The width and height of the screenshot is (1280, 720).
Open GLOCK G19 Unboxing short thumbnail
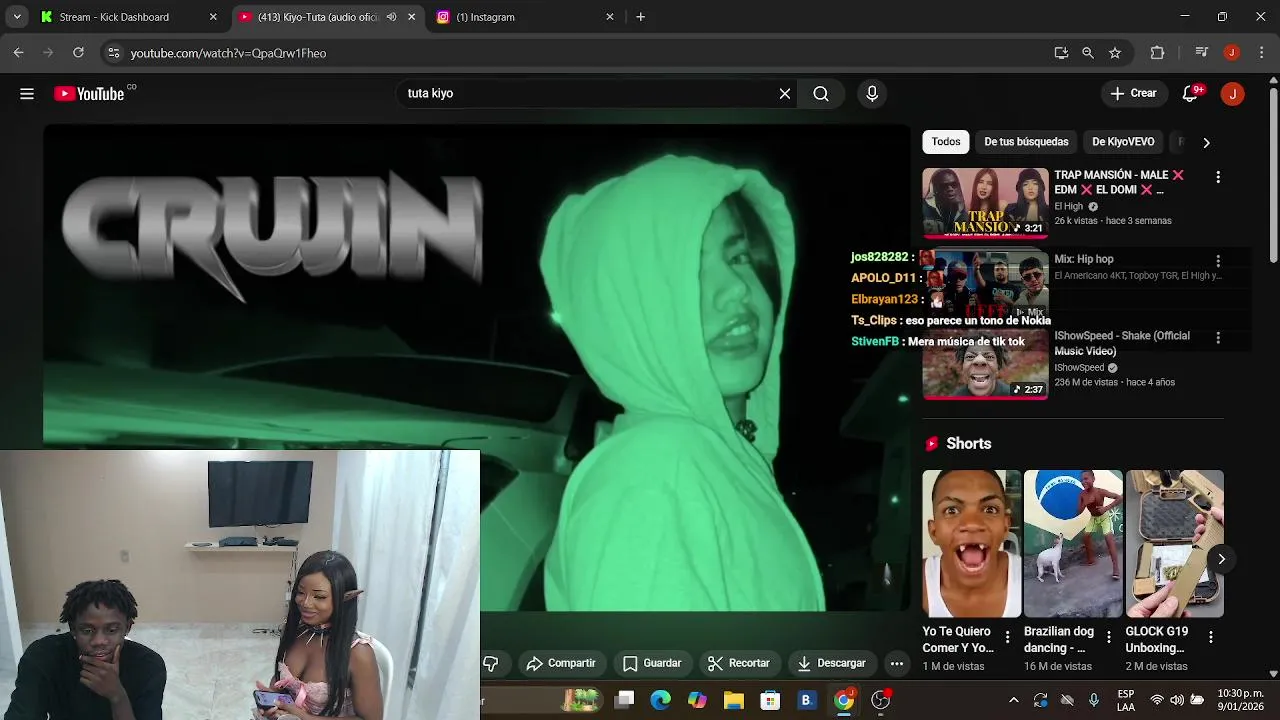[1175, 544]
